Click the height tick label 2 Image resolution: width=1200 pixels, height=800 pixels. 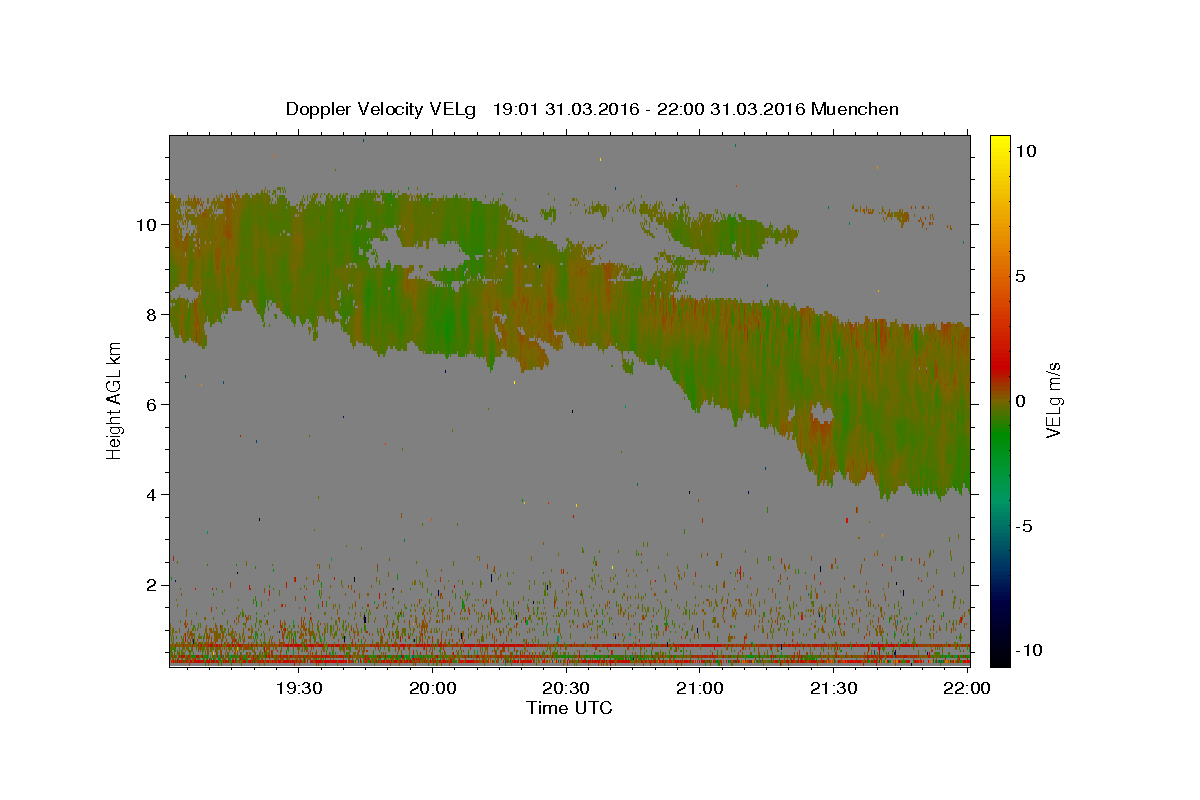(x=152, y=585)
